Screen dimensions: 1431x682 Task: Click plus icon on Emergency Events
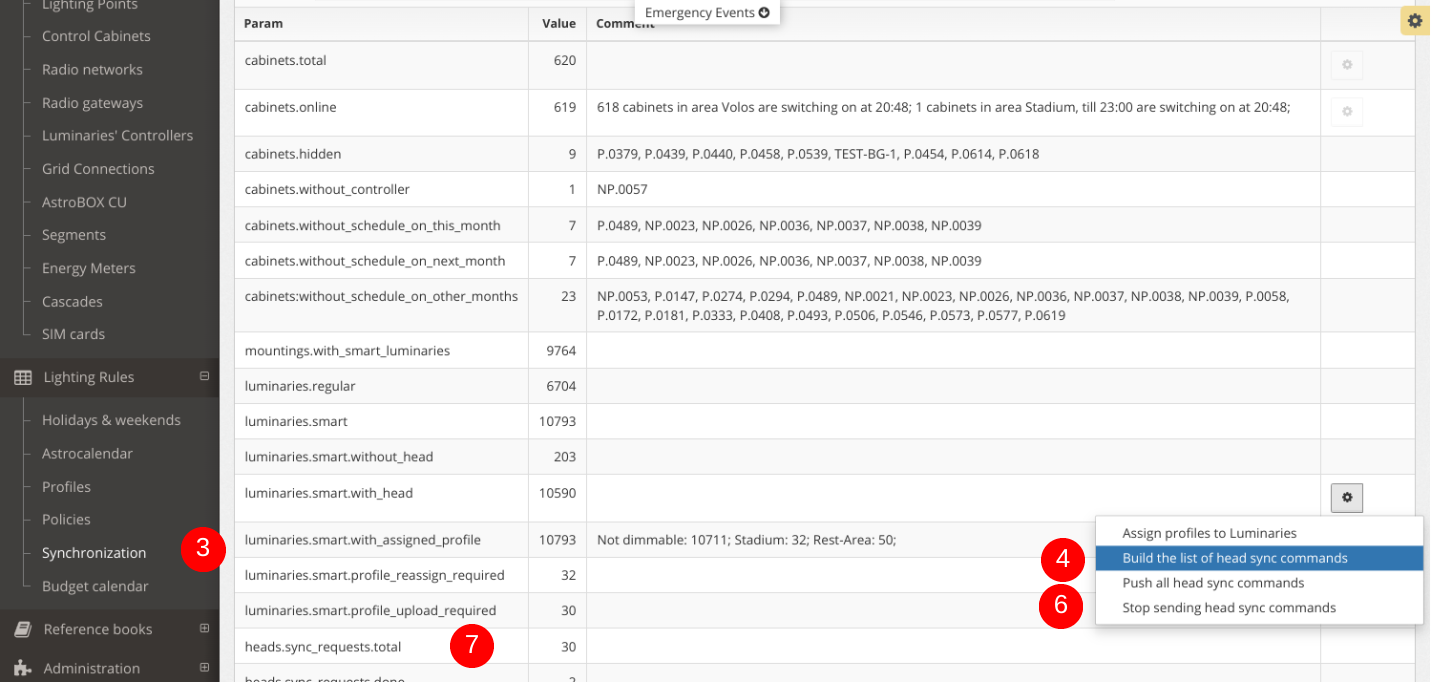(764, 13)
